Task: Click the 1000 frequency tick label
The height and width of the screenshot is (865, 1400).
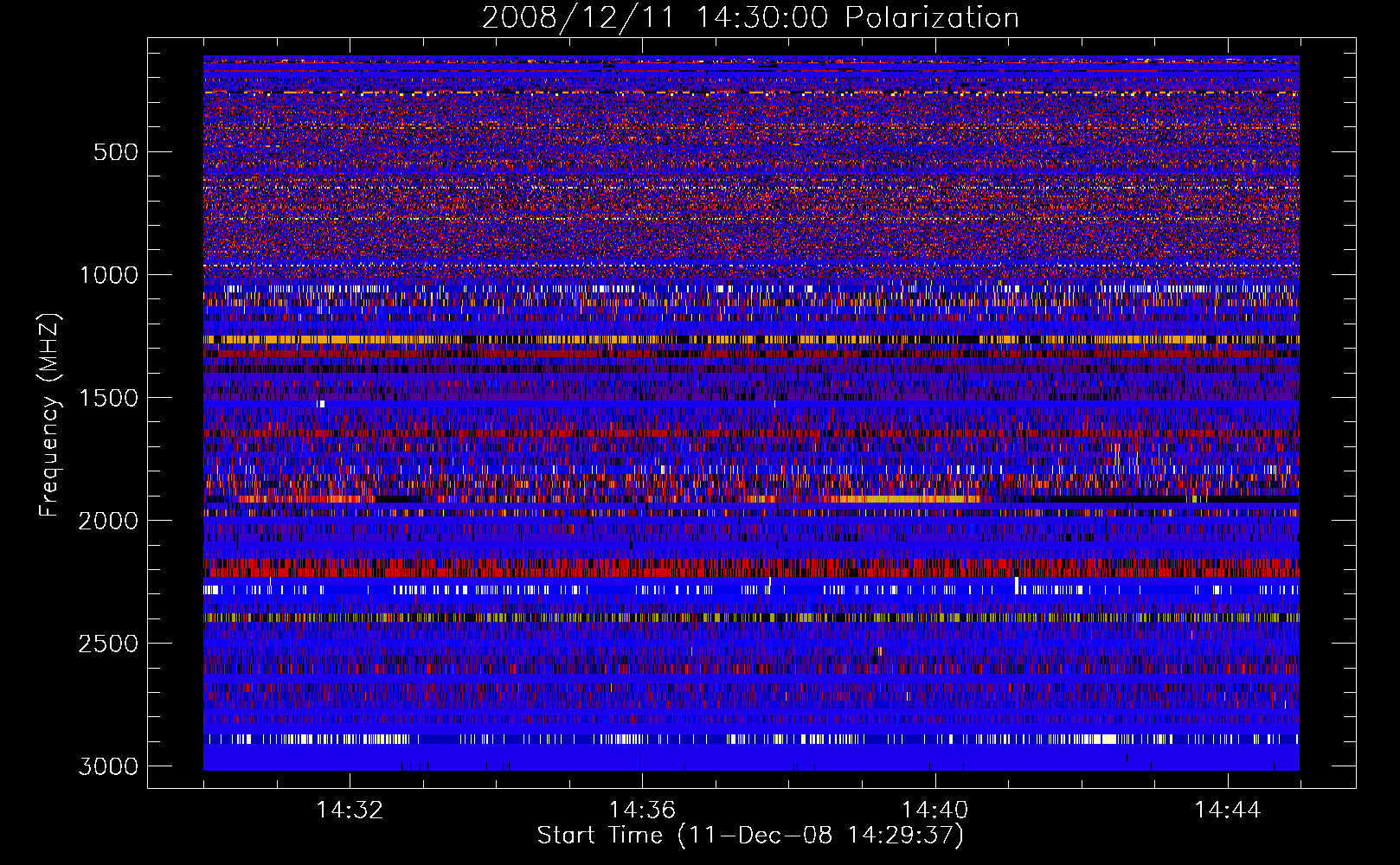Action: pos(108,275)
